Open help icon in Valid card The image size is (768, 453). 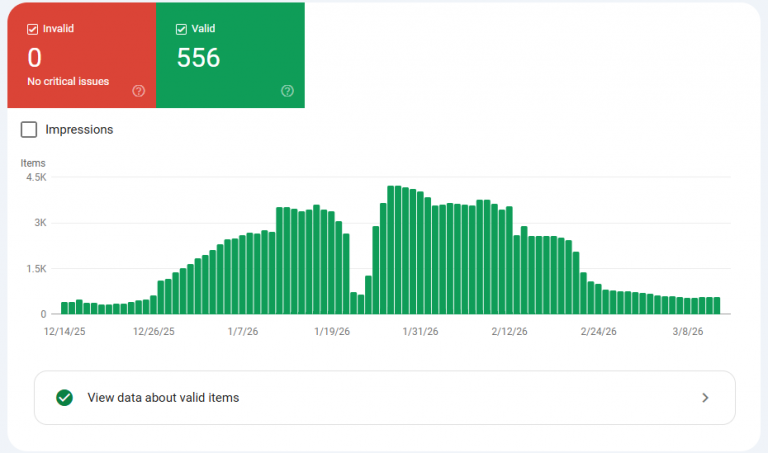pos(288,91)
